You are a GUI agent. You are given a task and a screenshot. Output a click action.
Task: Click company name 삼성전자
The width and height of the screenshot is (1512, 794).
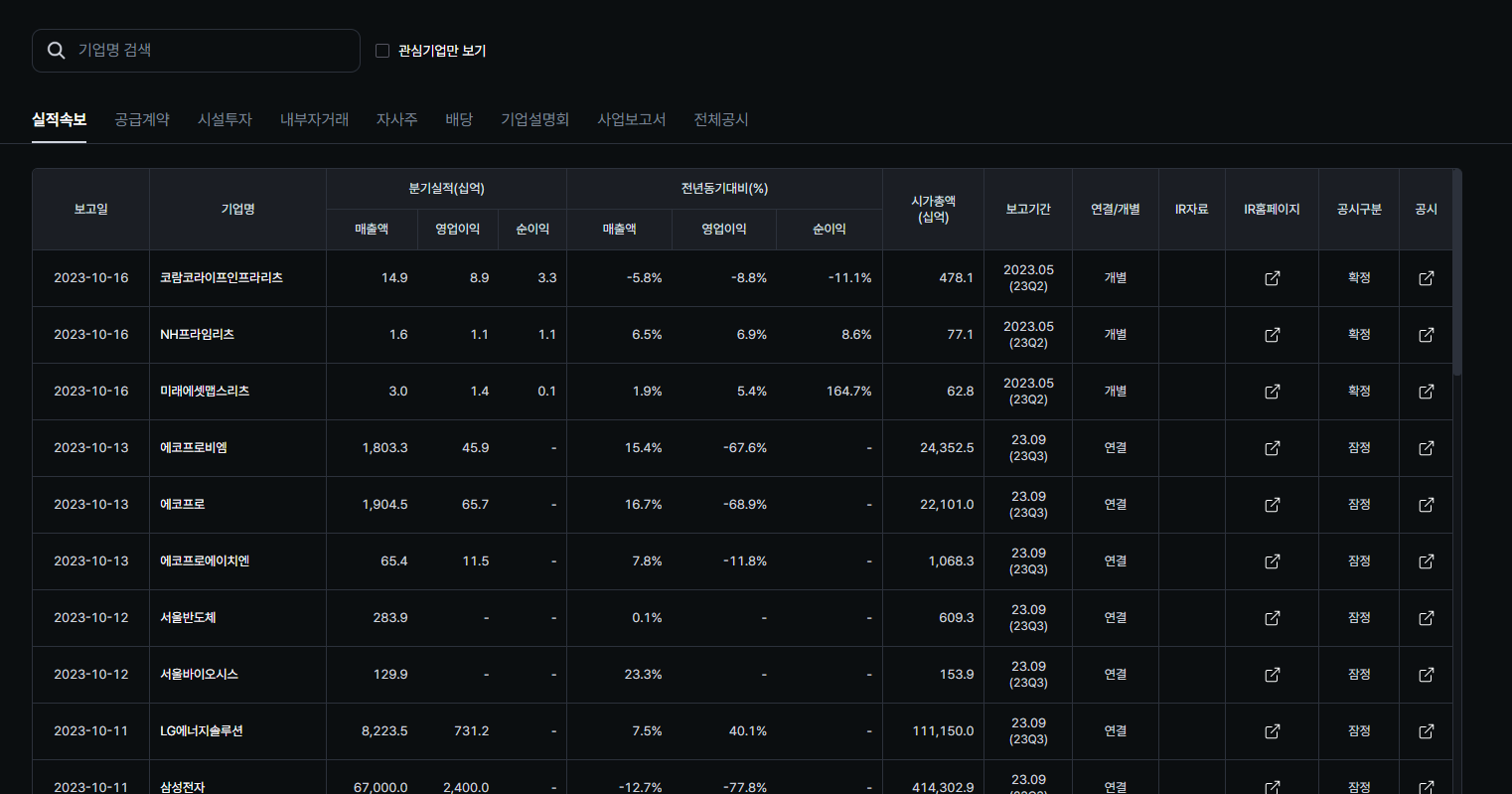pos(183,787)
